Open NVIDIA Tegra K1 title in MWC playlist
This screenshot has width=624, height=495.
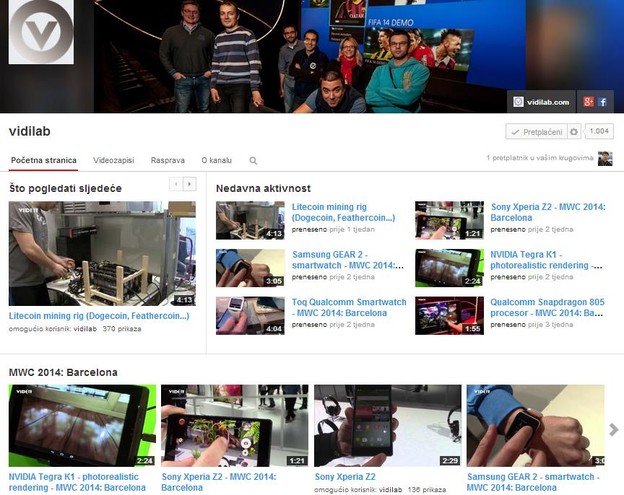pos(77,482)
